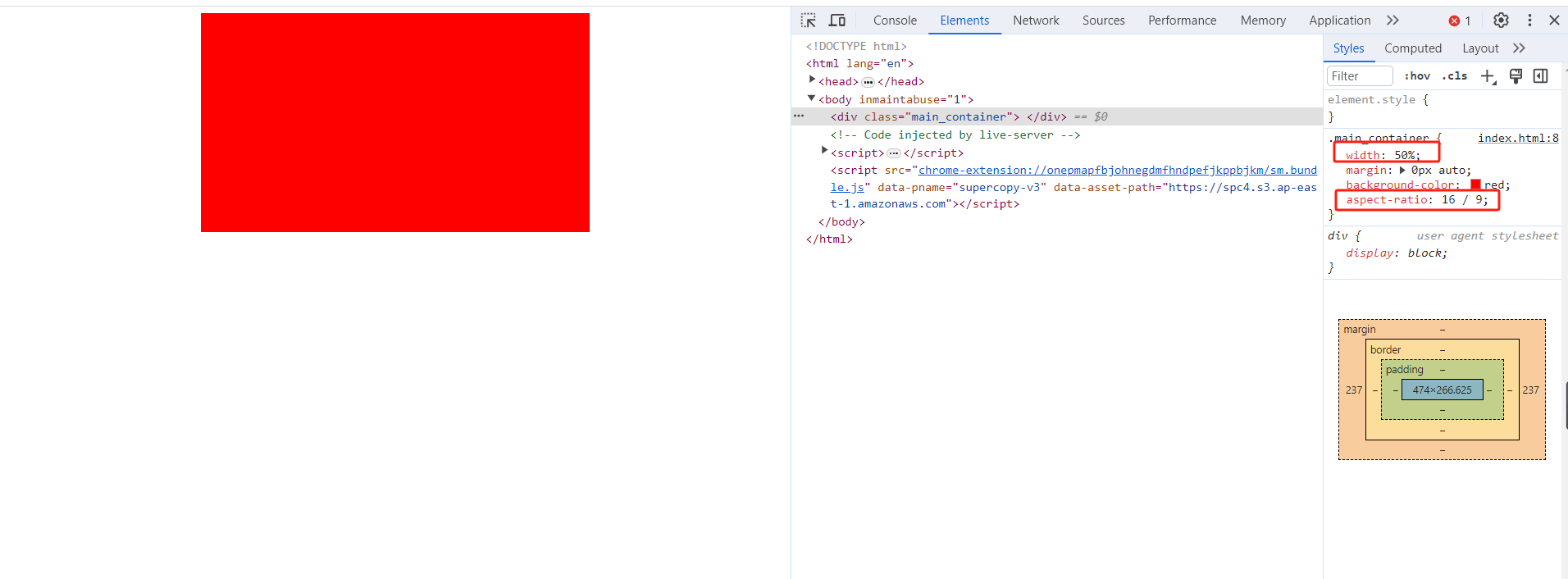The image size is (1568, 579).
Task: Click the 474×266.625 content box size
Action: point(1442,390)
